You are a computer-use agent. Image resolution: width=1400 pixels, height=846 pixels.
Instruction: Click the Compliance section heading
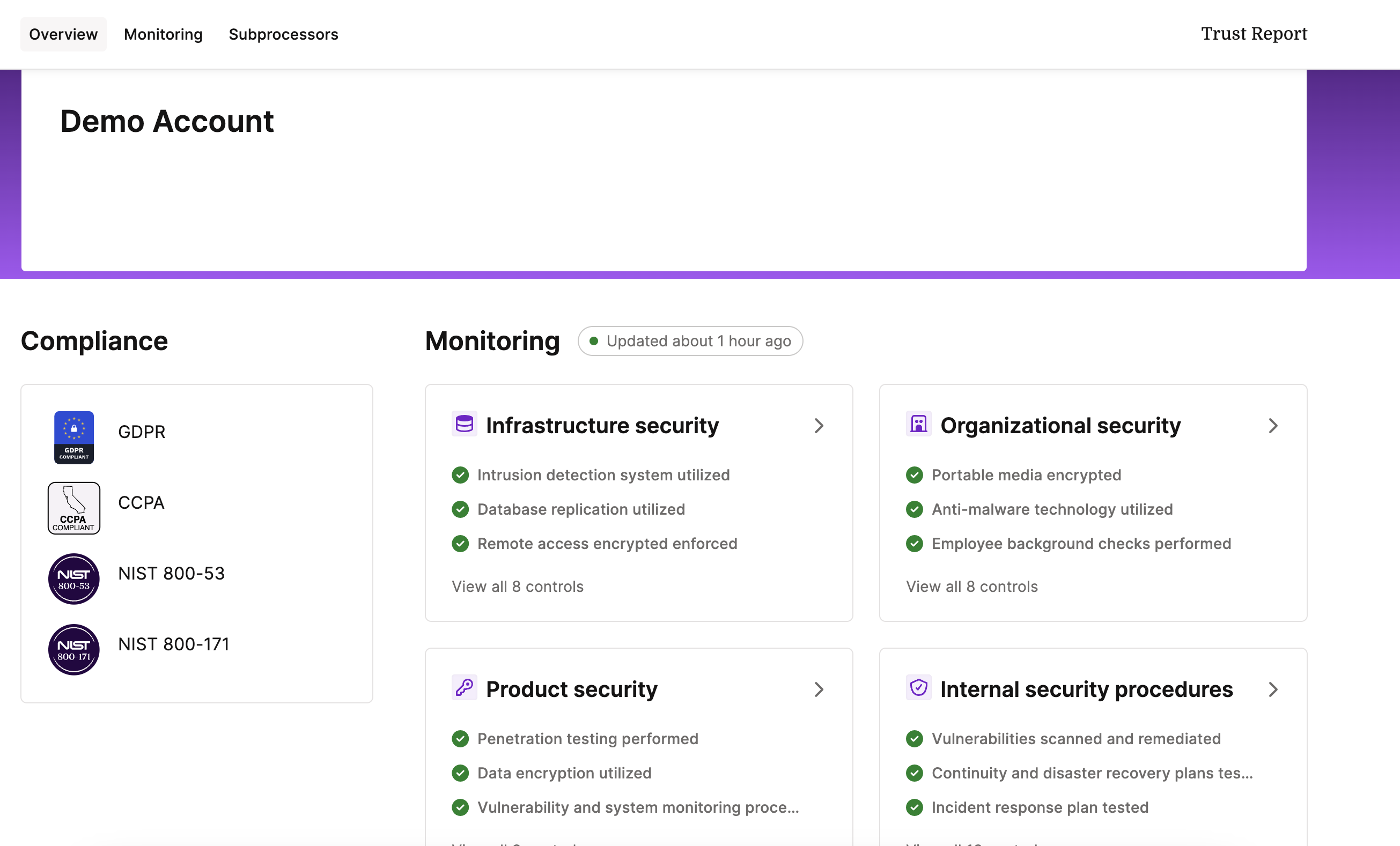[94, 341]
